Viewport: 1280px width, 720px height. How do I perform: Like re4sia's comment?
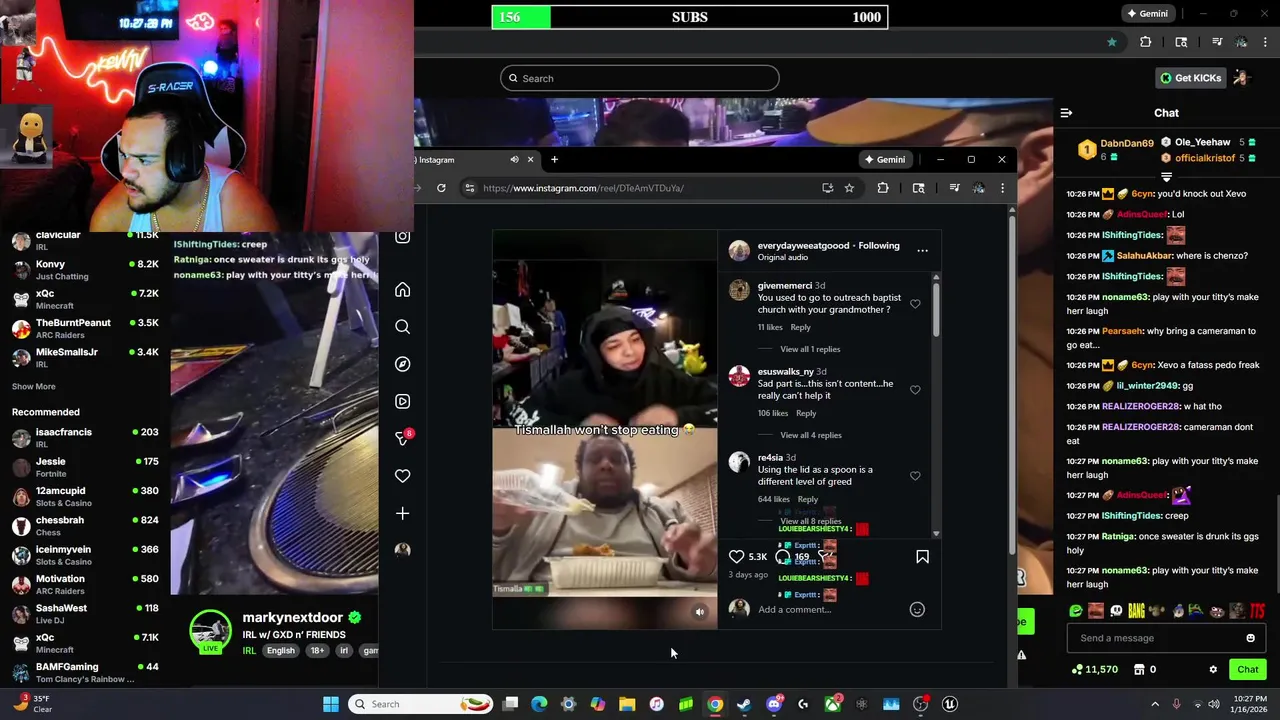coord(915,476)
